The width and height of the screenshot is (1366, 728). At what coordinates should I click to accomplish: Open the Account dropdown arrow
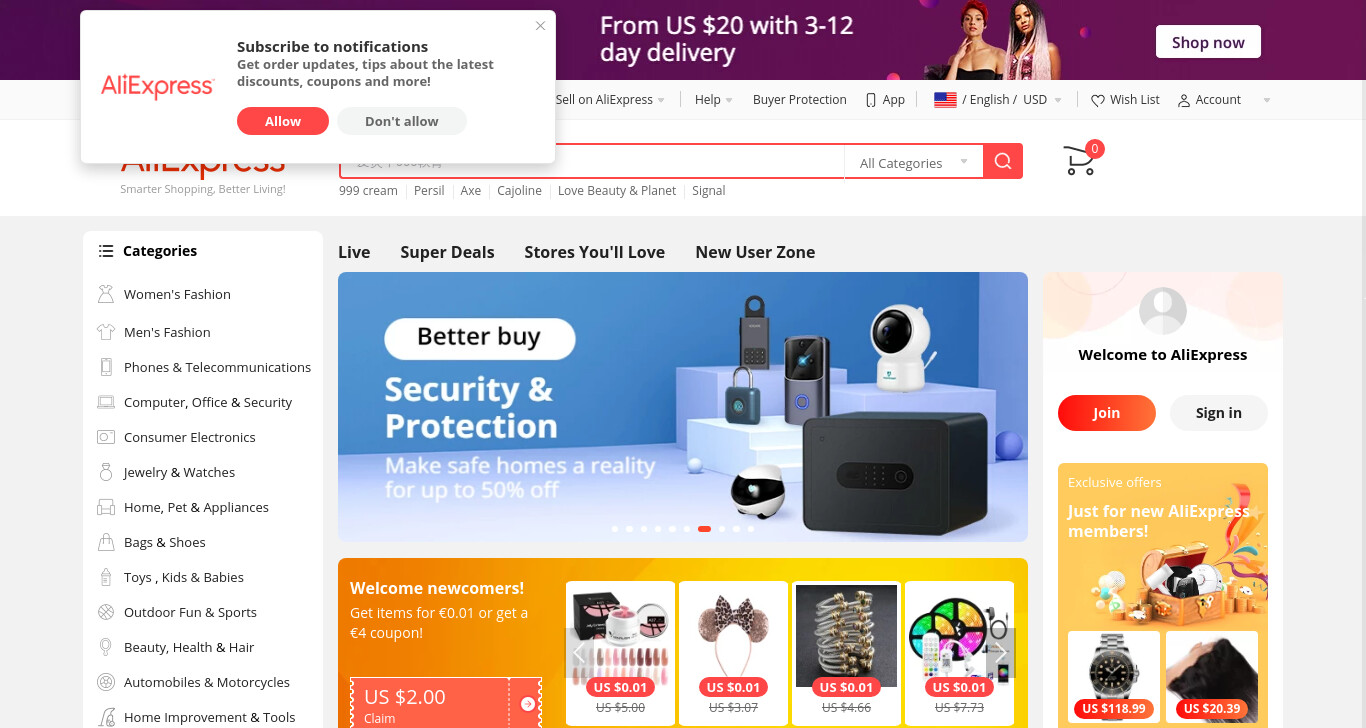[1267, 100]
